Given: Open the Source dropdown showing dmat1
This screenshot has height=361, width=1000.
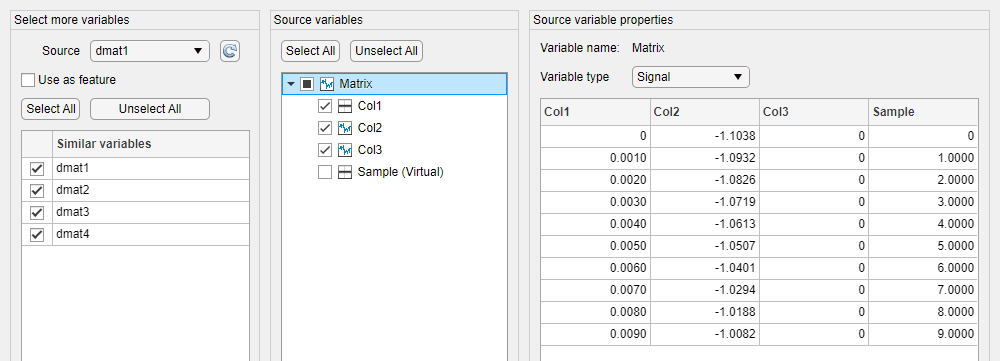Looking at the screenshot, I should [x=150, y=51].
